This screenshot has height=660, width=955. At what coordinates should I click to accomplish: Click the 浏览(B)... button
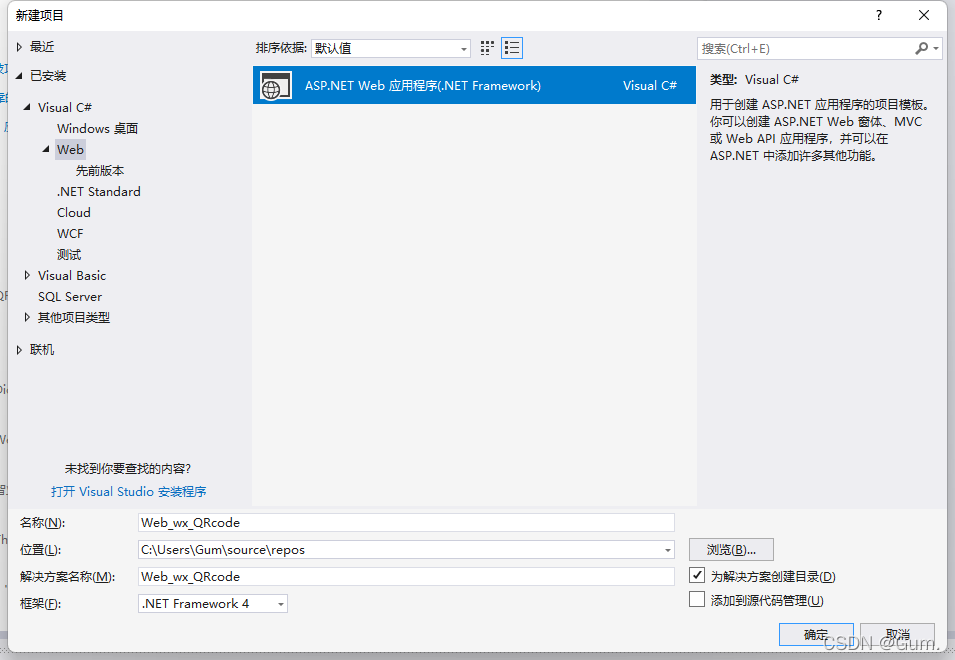pyautogui.click(x=731, y=550)
